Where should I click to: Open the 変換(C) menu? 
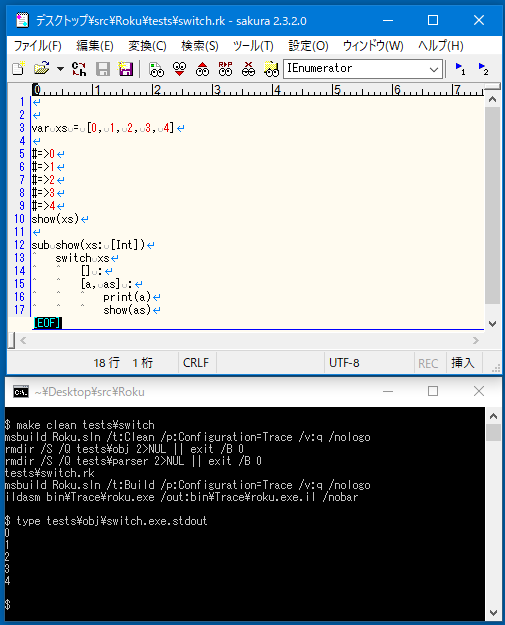[x=147, y=46]
